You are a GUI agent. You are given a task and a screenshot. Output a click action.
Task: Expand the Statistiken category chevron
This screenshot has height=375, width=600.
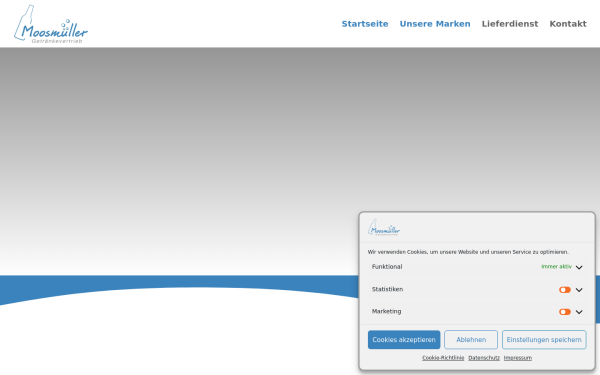click(579, 290)
